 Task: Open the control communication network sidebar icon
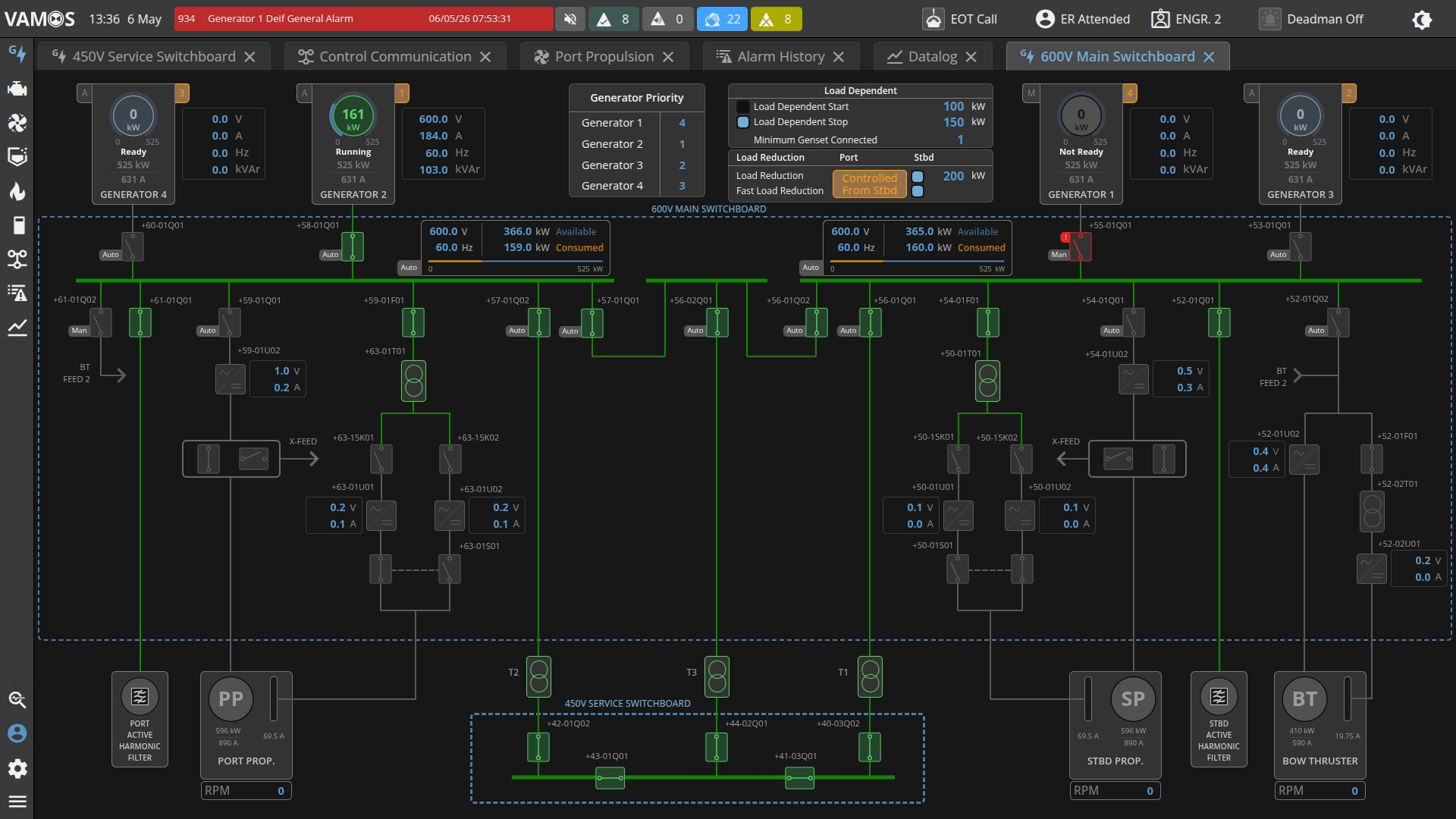click(x=17, y=259)
